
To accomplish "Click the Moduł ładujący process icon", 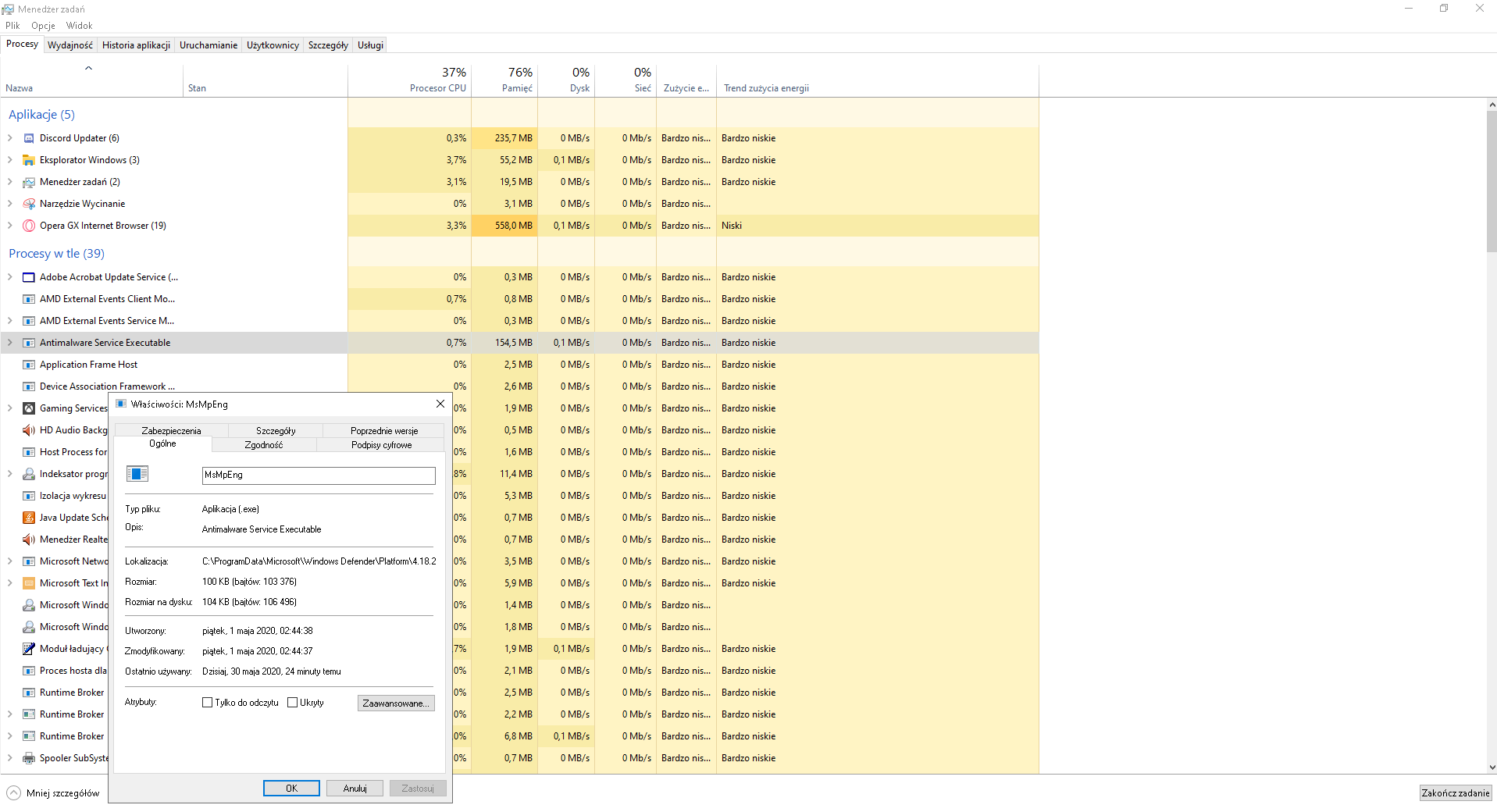I will [29, 649].
